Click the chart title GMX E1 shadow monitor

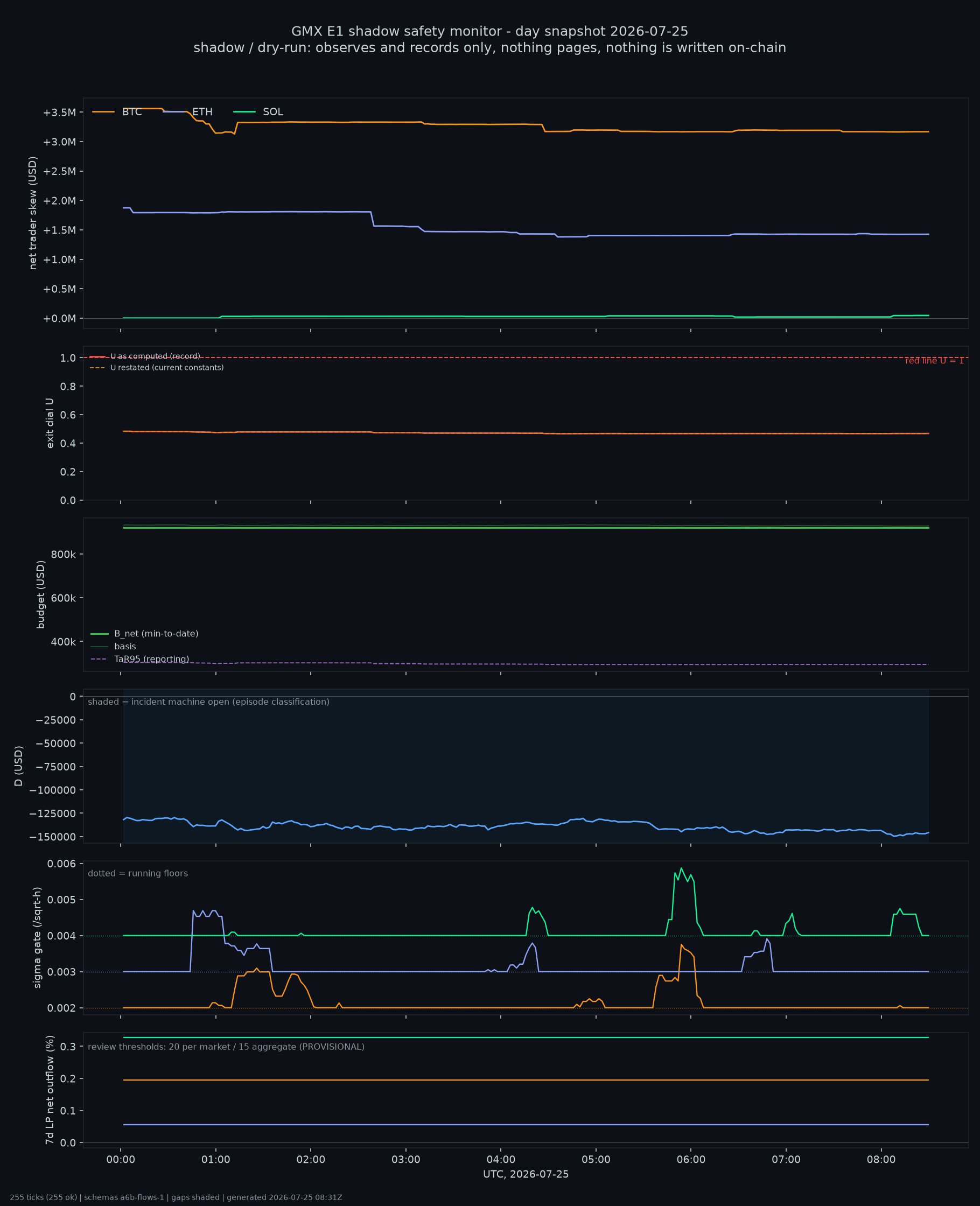[489, 31]
